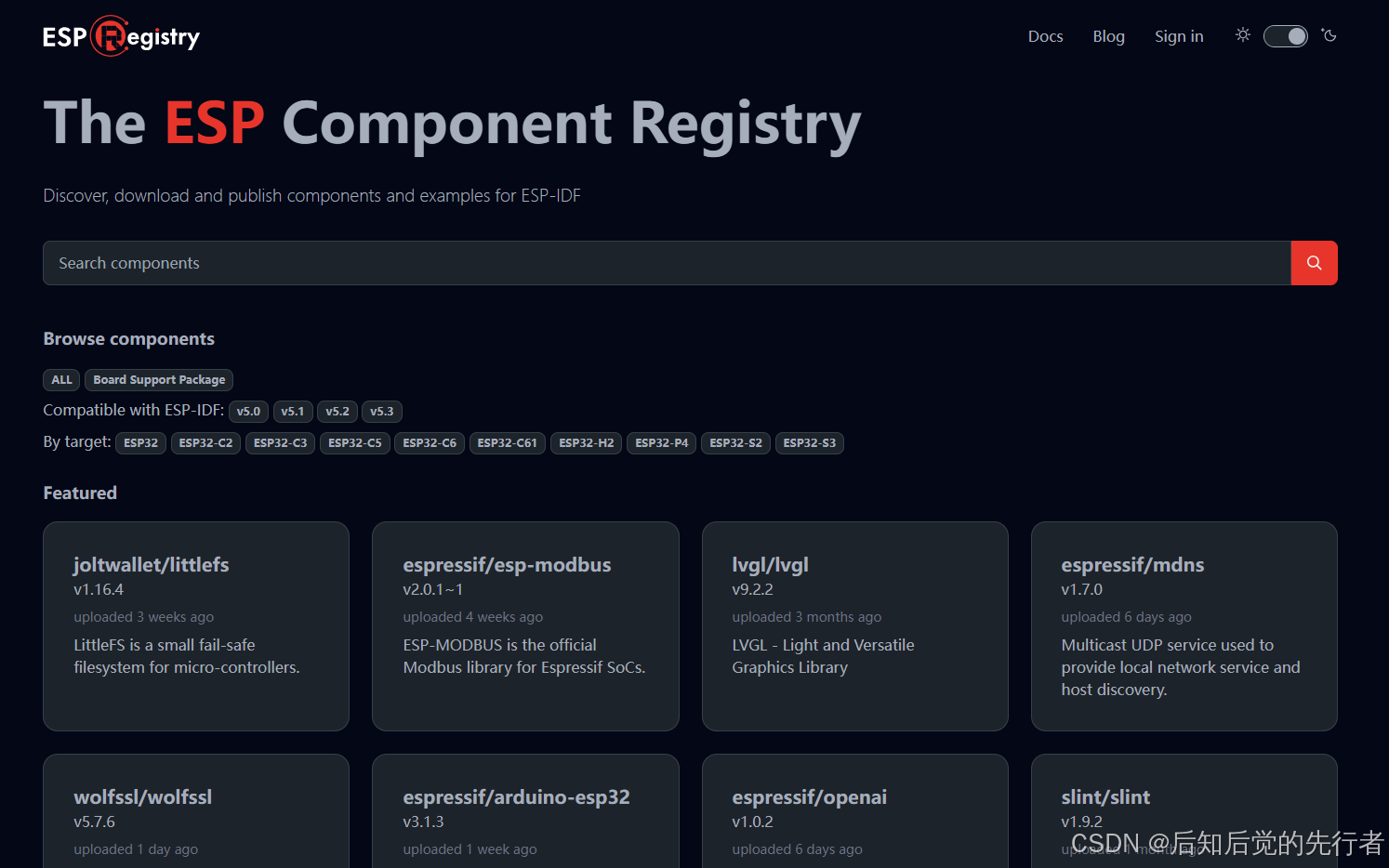This screenshot has height=868, width=1389.
Task: Click version v1.7.0 text
Action: 1081,589
